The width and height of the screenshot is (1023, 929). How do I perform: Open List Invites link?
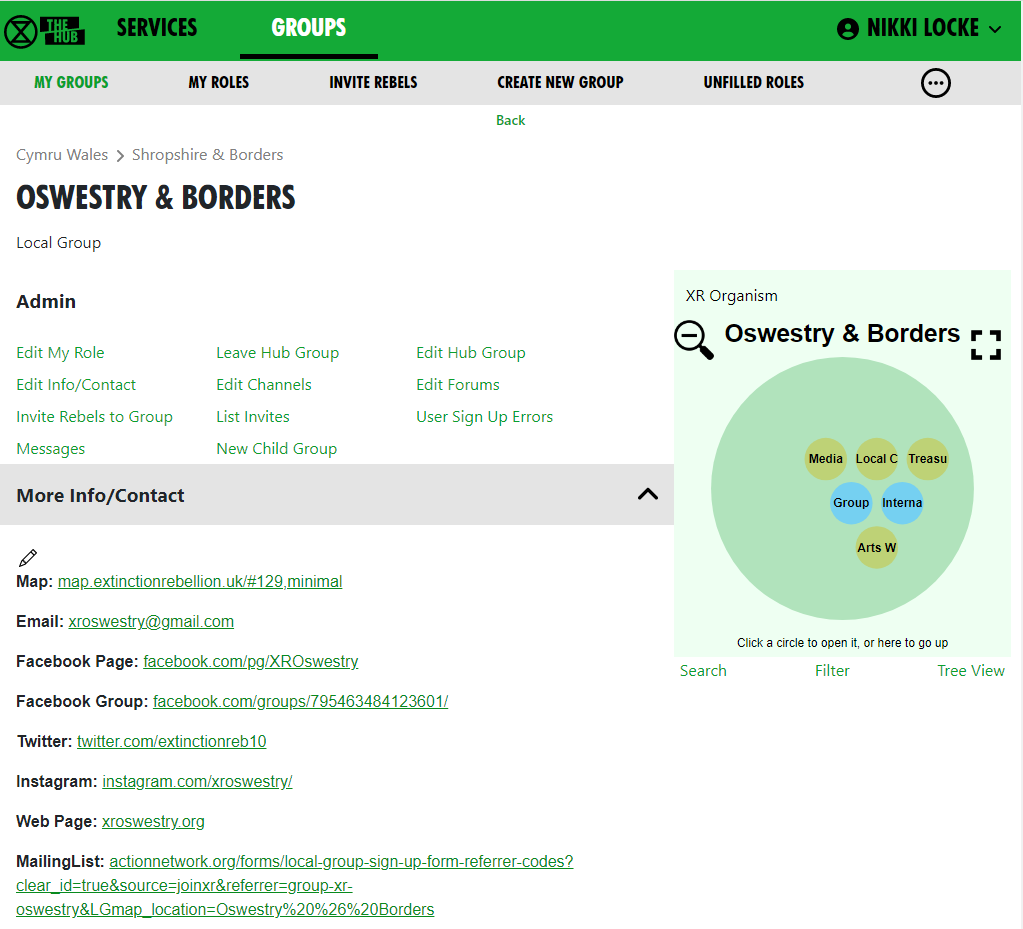pos(252,417)
